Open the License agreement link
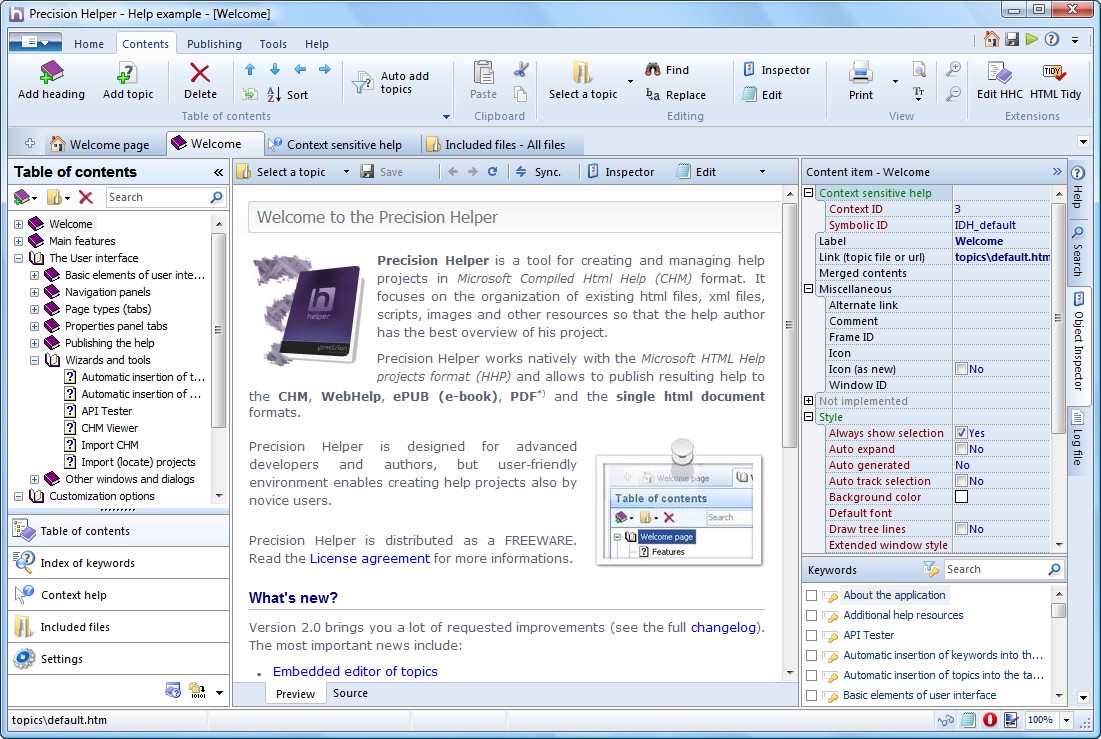 point(369,558)
